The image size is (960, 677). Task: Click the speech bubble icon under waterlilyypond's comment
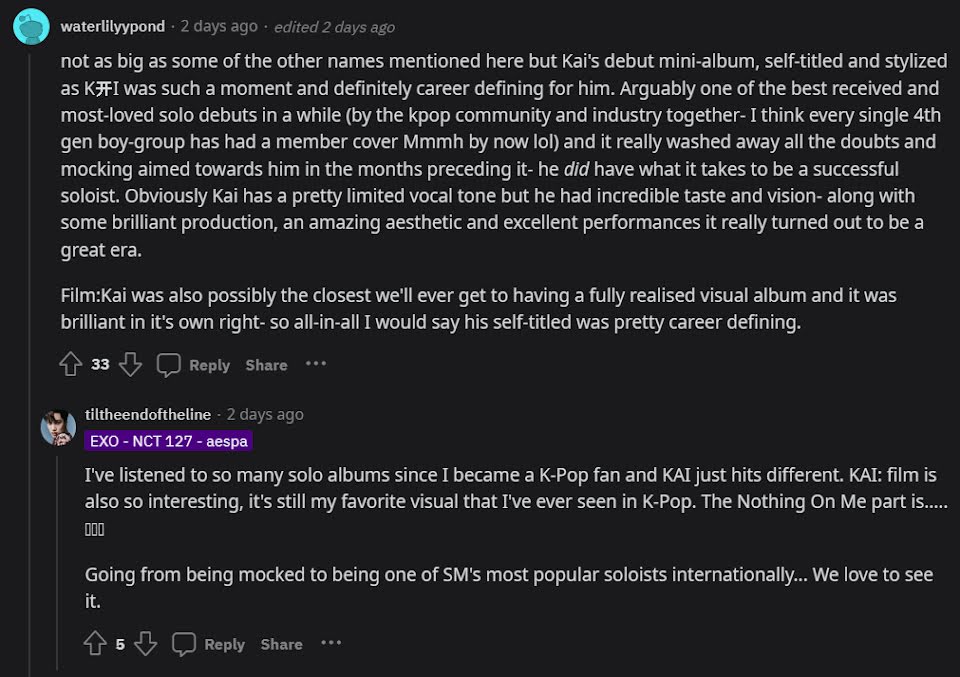[169, 365]
